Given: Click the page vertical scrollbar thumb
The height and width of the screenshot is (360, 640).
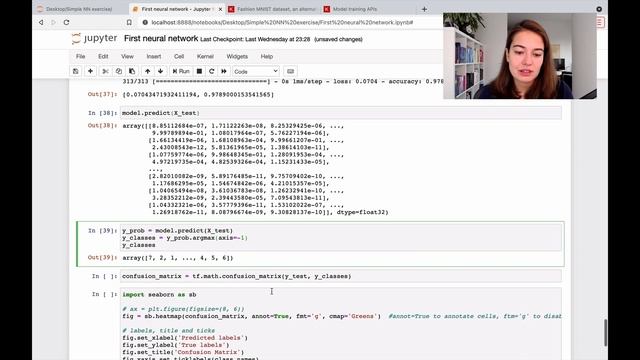Looking at the screenshot, I should [605, 332].
